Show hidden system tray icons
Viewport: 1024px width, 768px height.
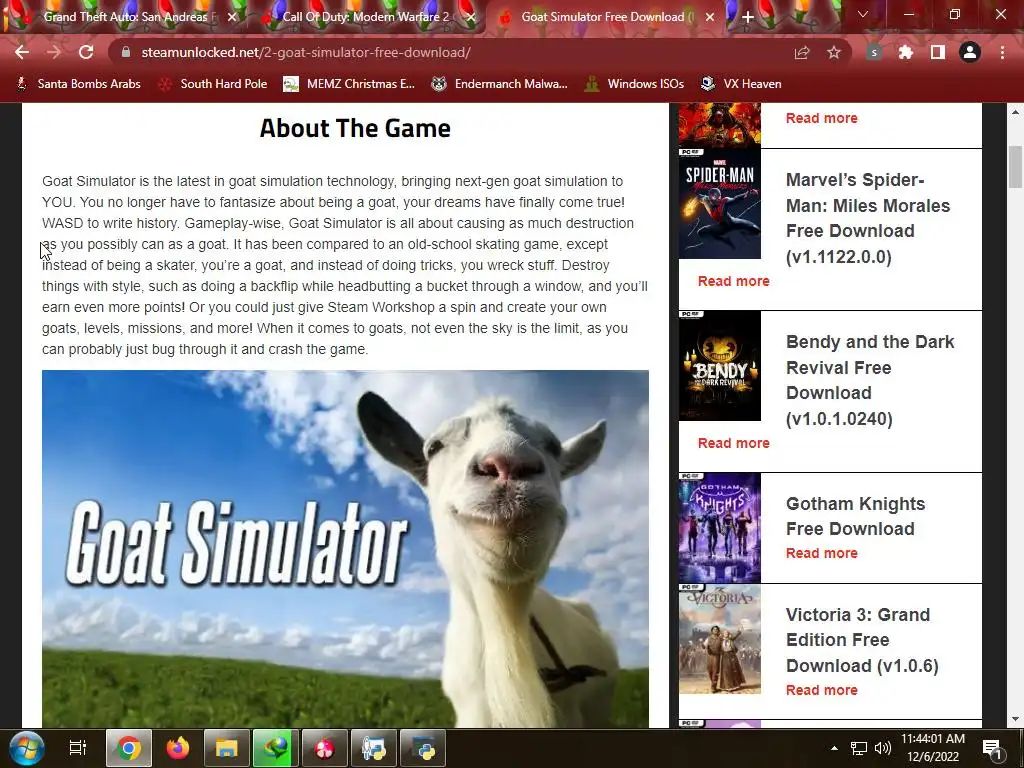834,748
